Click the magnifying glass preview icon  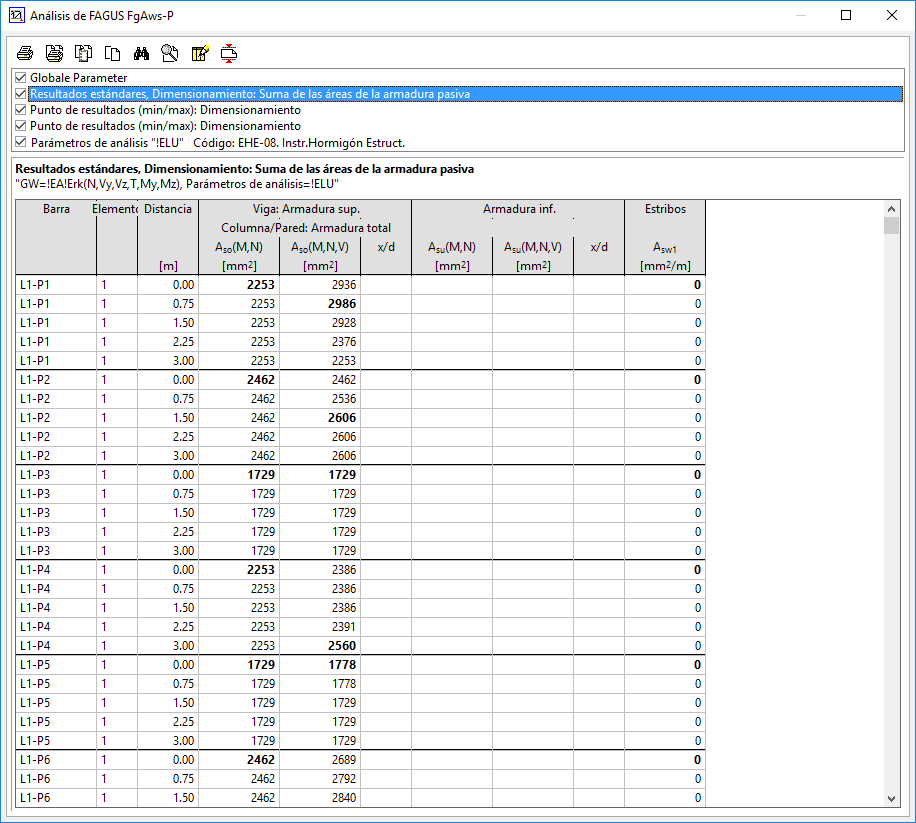coord(170,53)
